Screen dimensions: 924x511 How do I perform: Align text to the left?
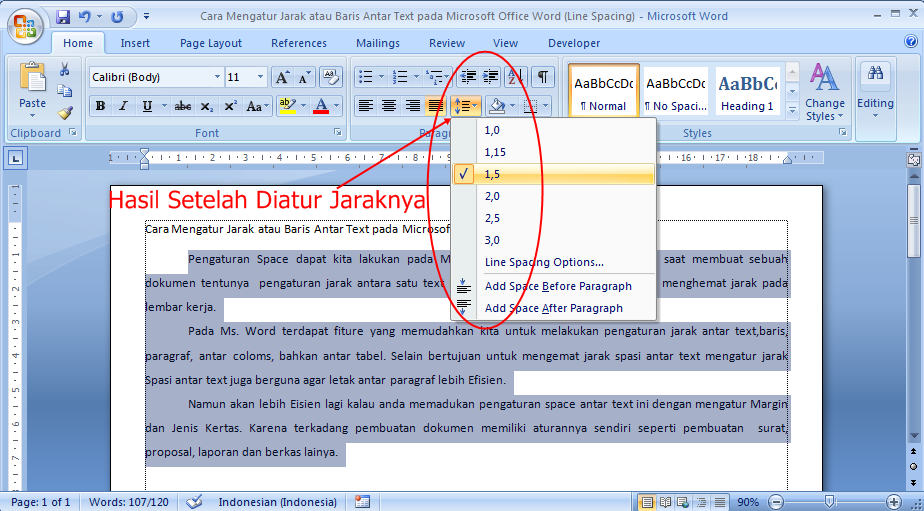(x=366, y=106)
